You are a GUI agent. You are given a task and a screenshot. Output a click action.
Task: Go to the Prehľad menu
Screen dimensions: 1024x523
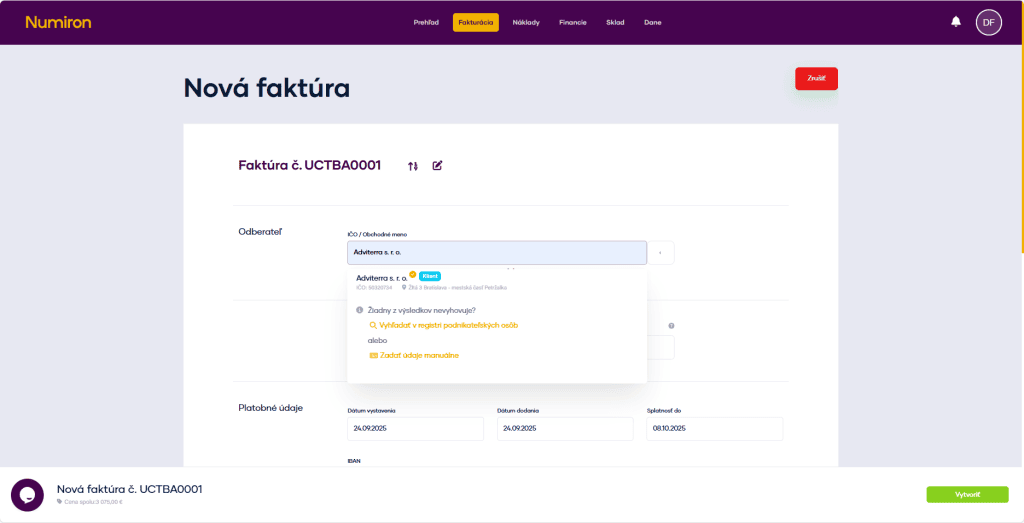pyautogui.click(x=426, y=22)
